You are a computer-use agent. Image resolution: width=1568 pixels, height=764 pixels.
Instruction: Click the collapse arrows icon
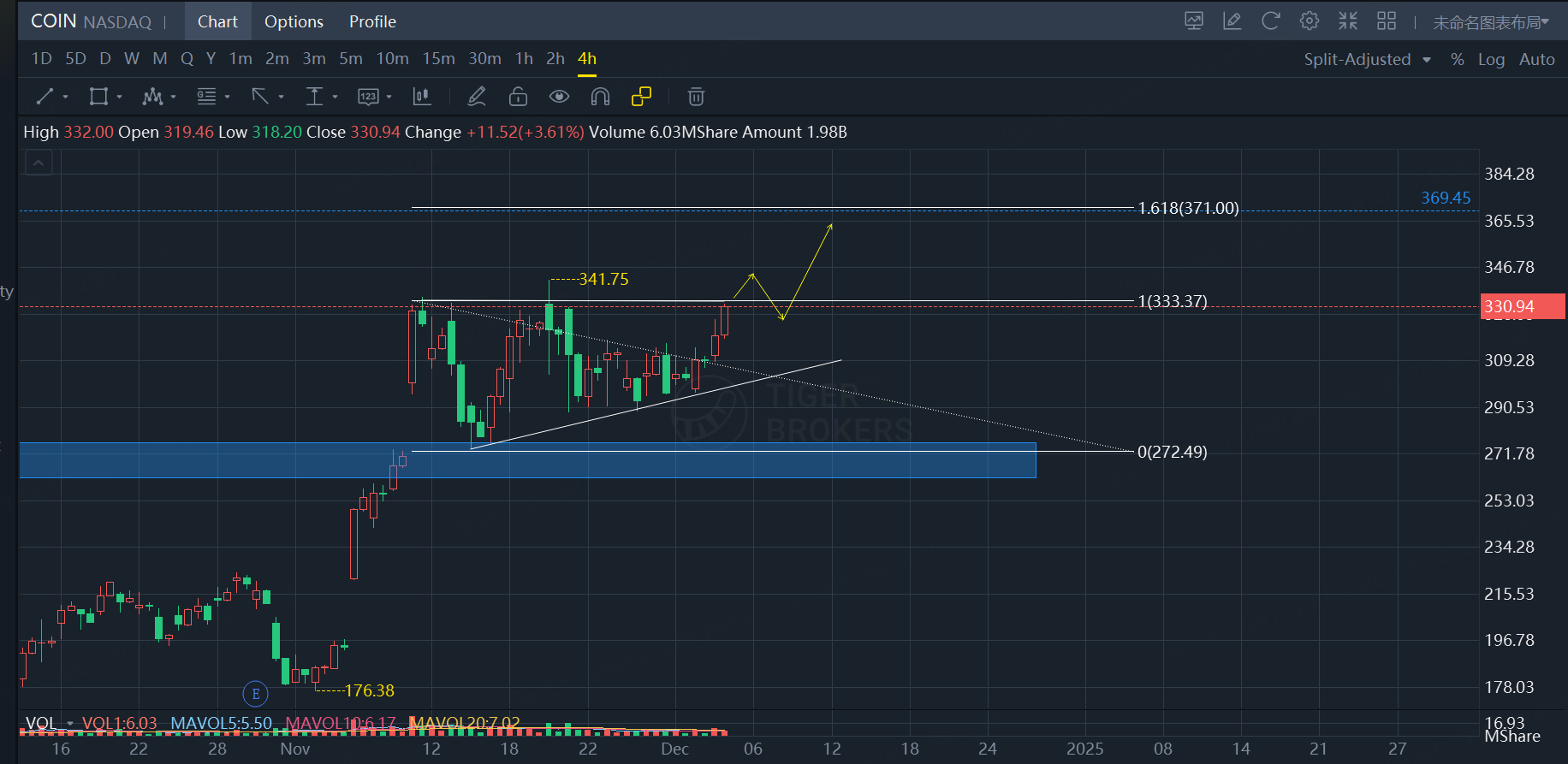(1348, 21)
